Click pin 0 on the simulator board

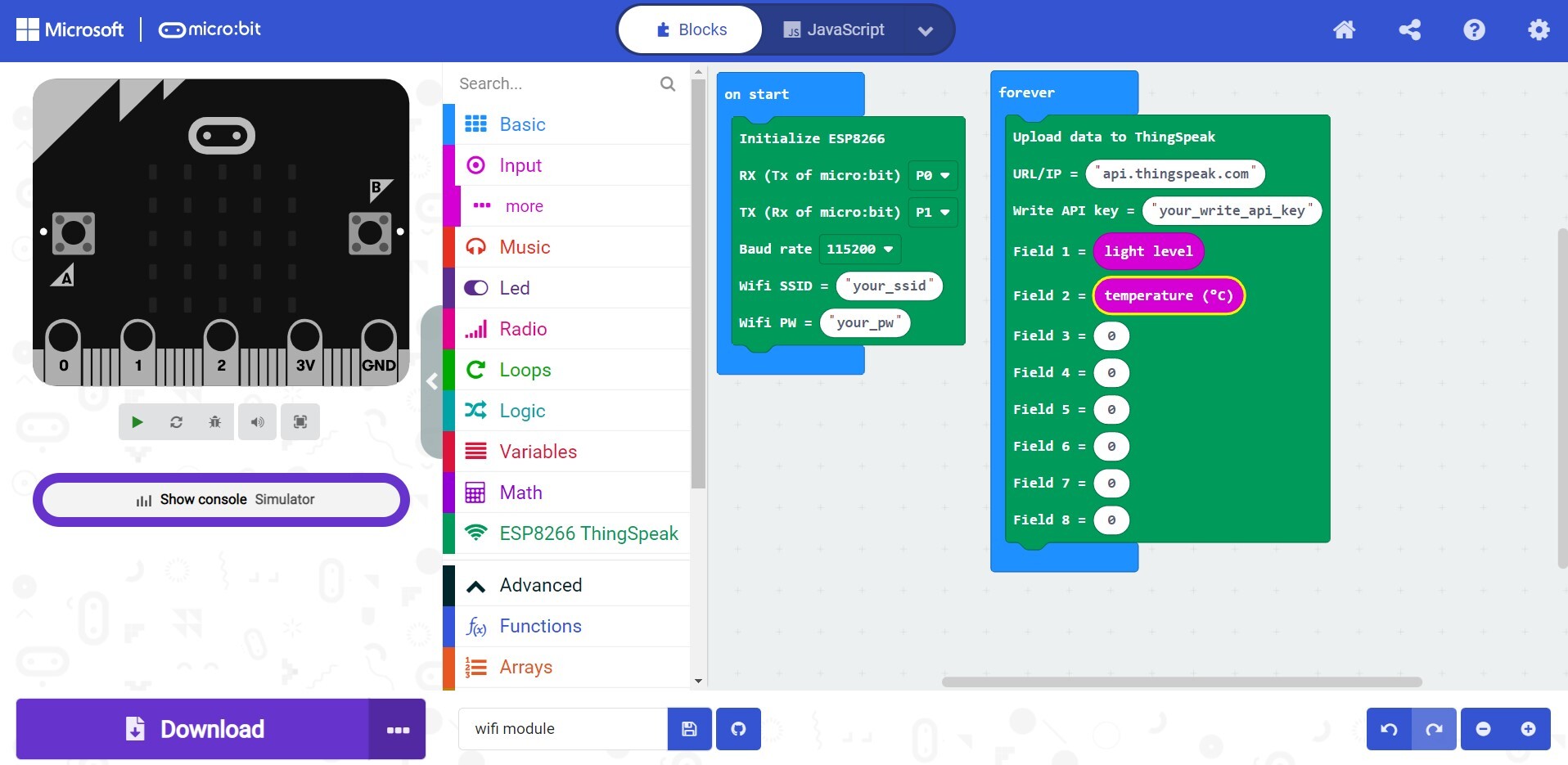click(x=64, y=350)
